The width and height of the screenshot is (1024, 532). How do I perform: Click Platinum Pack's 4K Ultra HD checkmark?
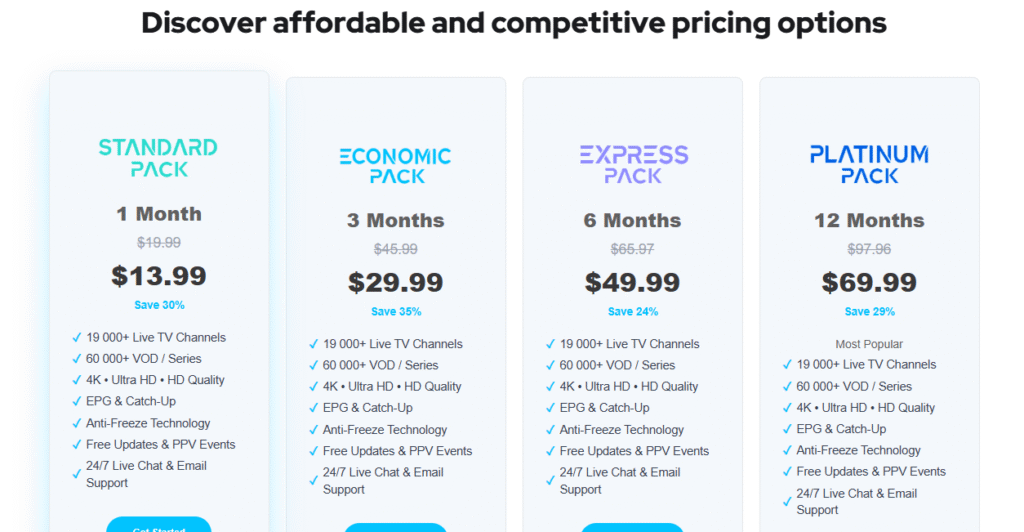pos(787,408)
